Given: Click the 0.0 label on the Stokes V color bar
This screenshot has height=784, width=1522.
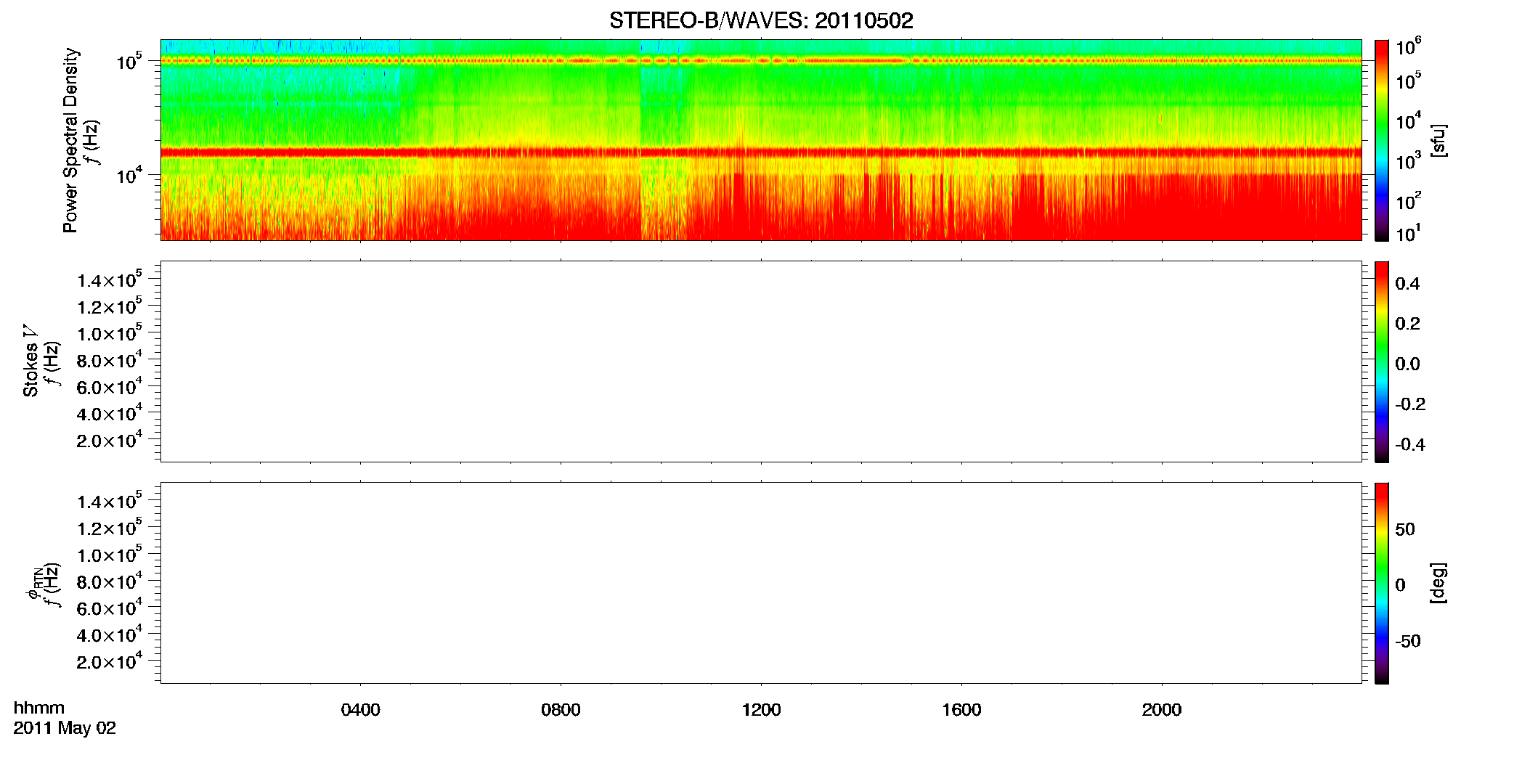Looking at the screenshot, I should (1407, 364).
